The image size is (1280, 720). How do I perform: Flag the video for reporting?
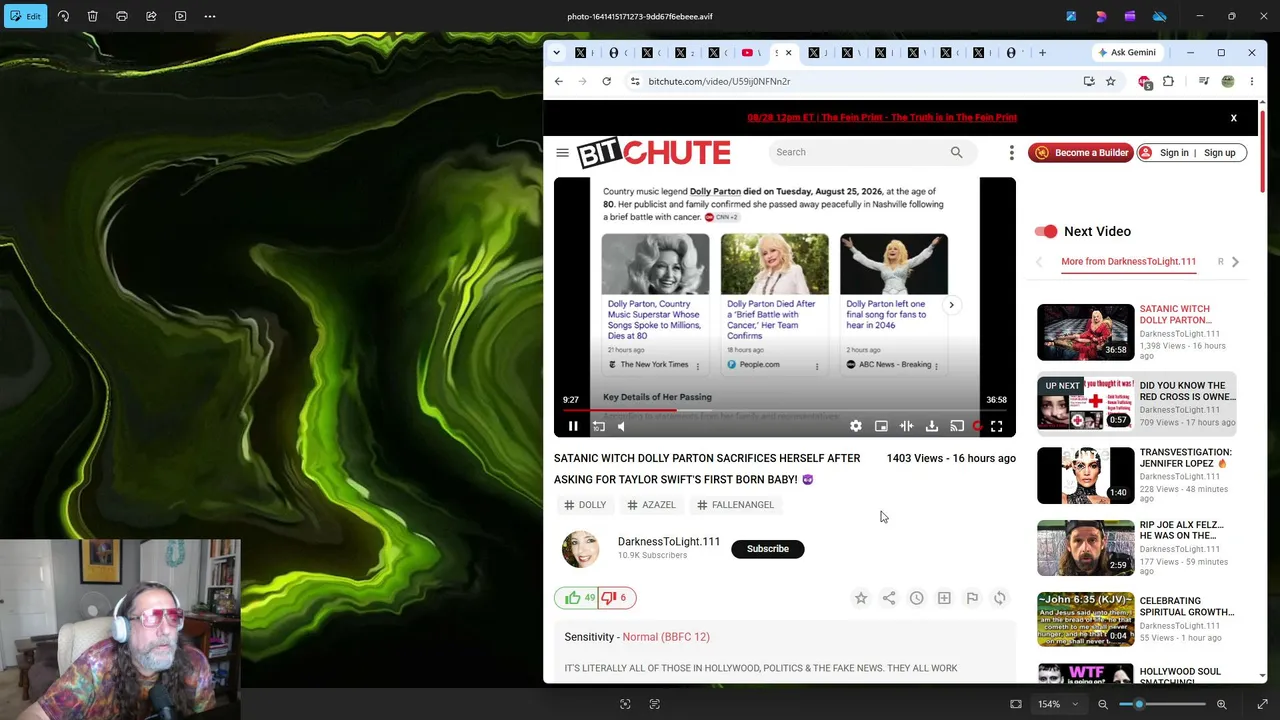[x=972, y=598]
